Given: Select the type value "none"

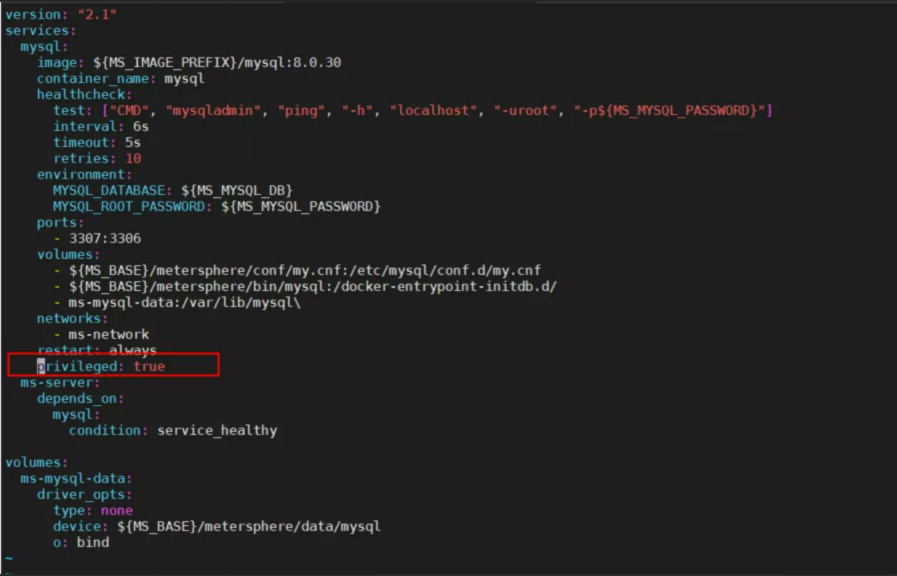Looking at the screenshot, I should (x=117, y=511).
